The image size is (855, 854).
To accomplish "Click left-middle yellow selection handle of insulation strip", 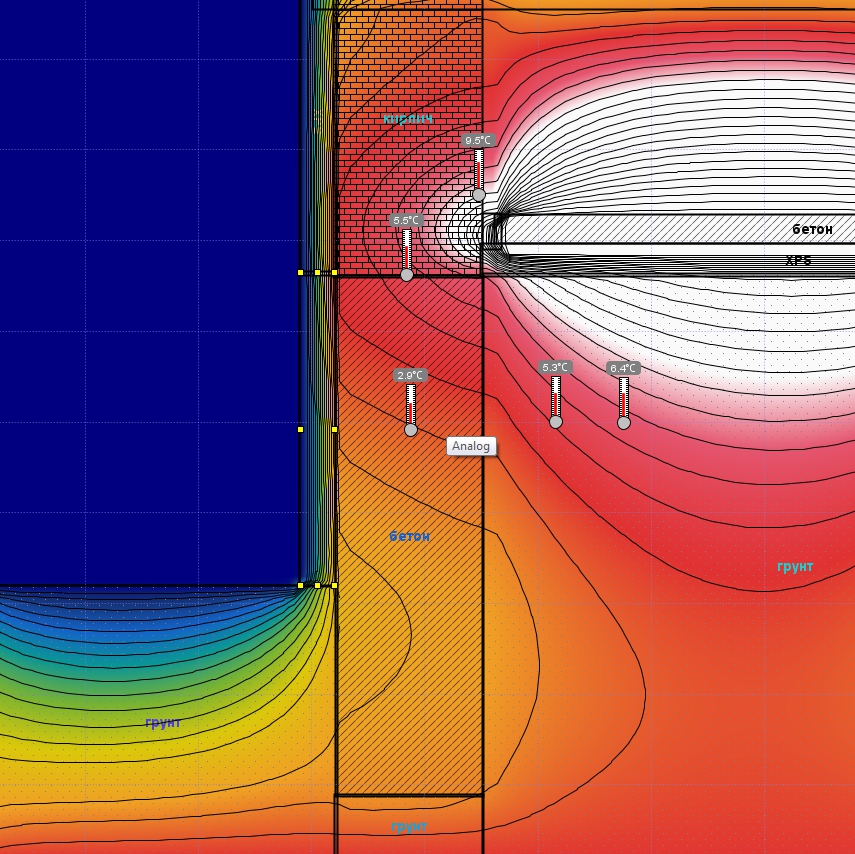I will coord(300,430).
